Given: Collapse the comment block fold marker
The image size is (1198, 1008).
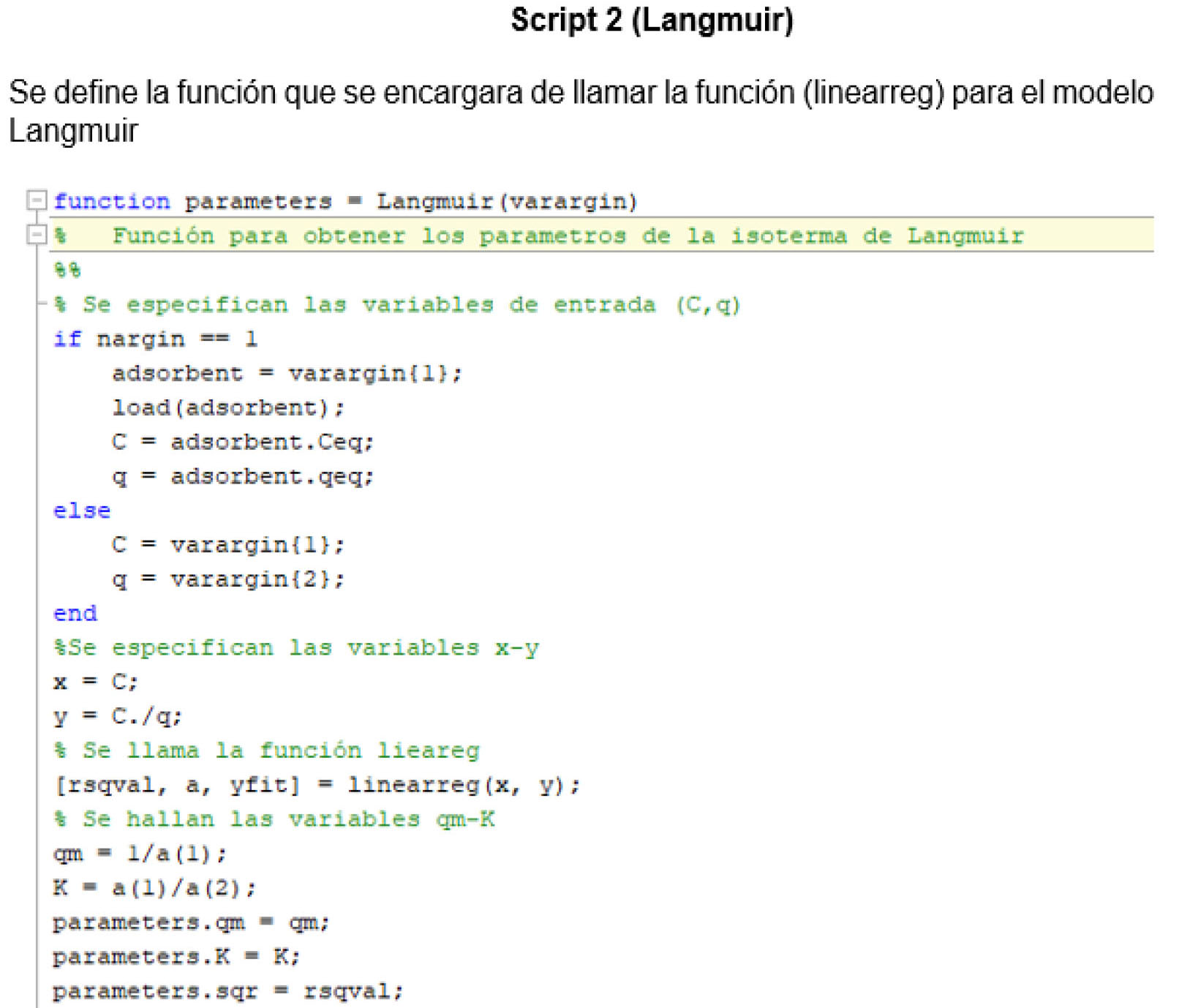Looking at the screenshot, I should coord(36,235).
